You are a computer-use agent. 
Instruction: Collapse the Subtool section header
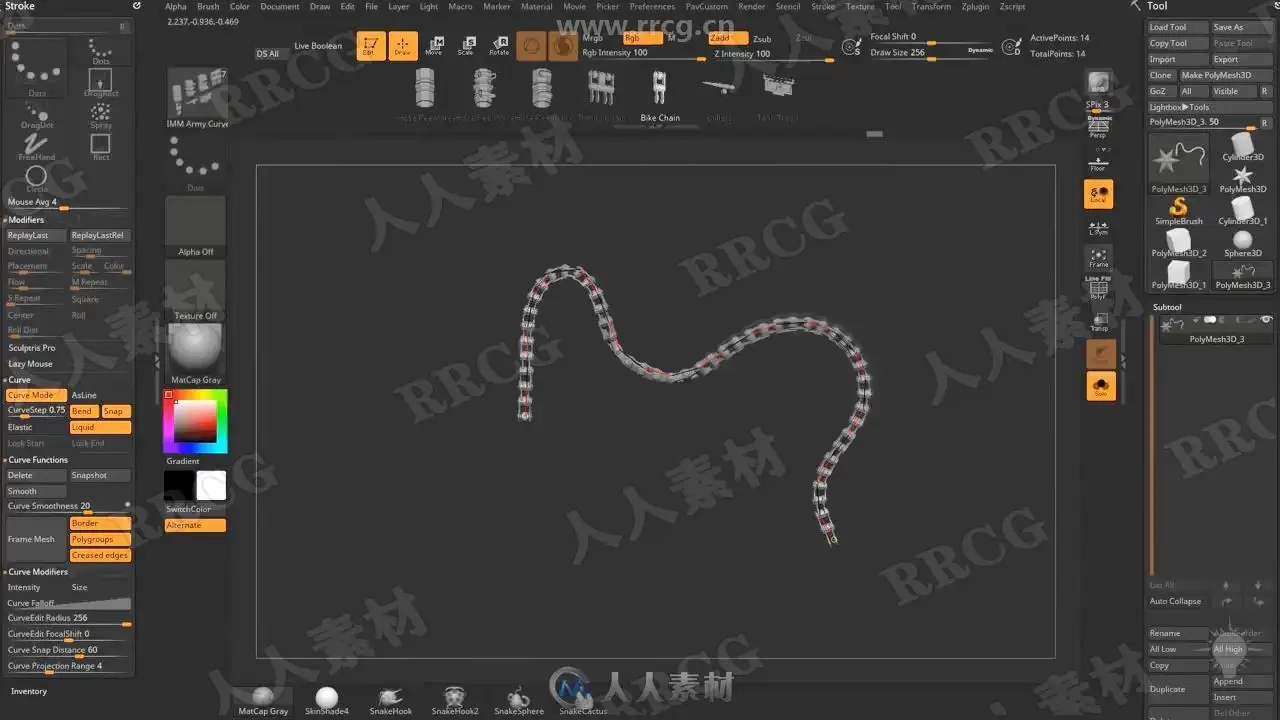[x=1168, y=307]
